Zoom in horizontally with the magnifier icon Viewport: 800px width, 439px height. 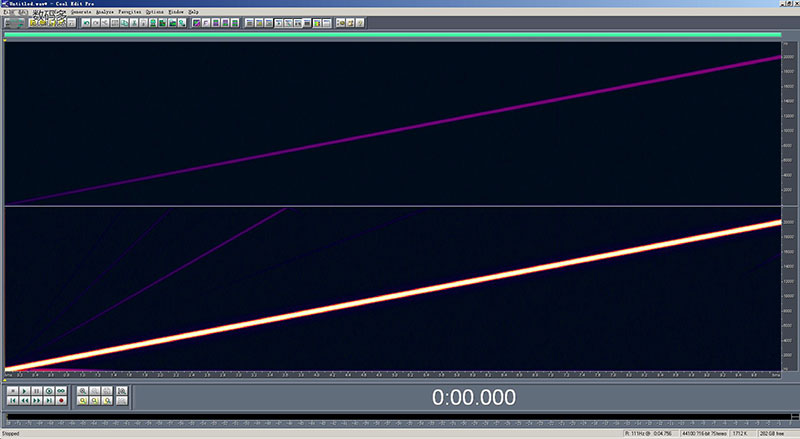coord(83,390)
